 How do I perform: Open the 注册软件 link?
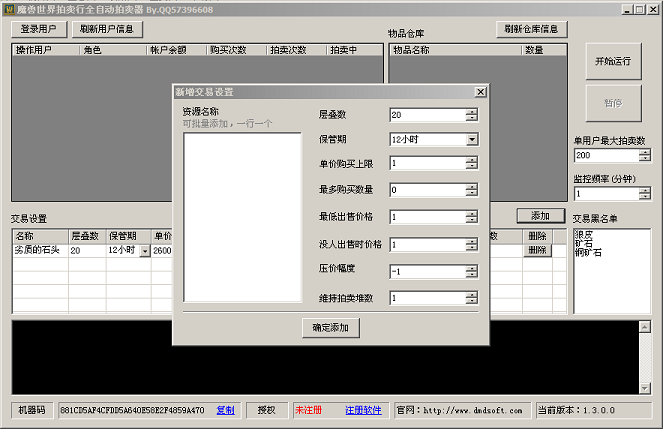(x=363, y=410)
